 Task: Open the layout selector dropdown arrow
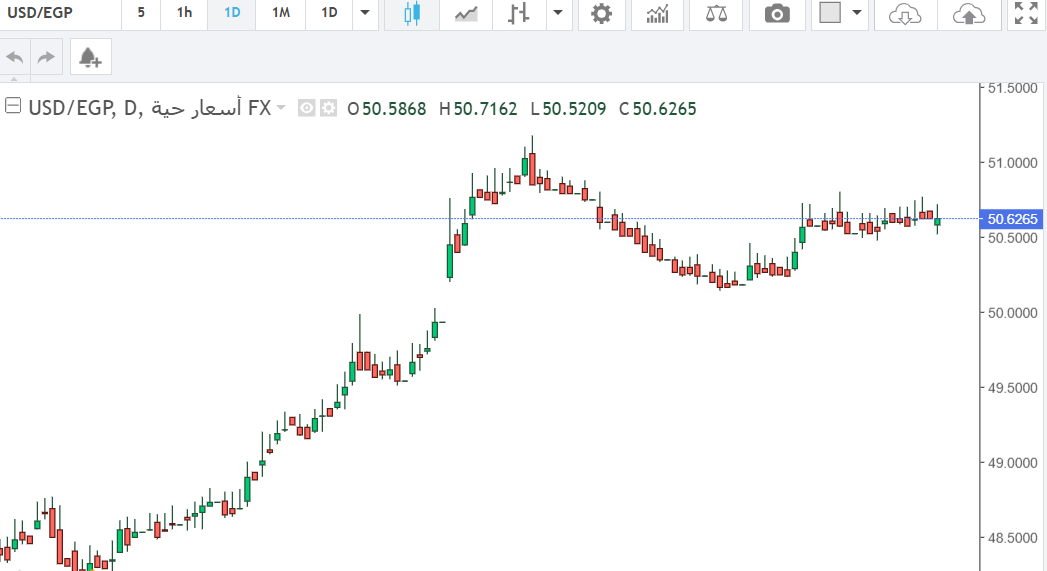856,14
